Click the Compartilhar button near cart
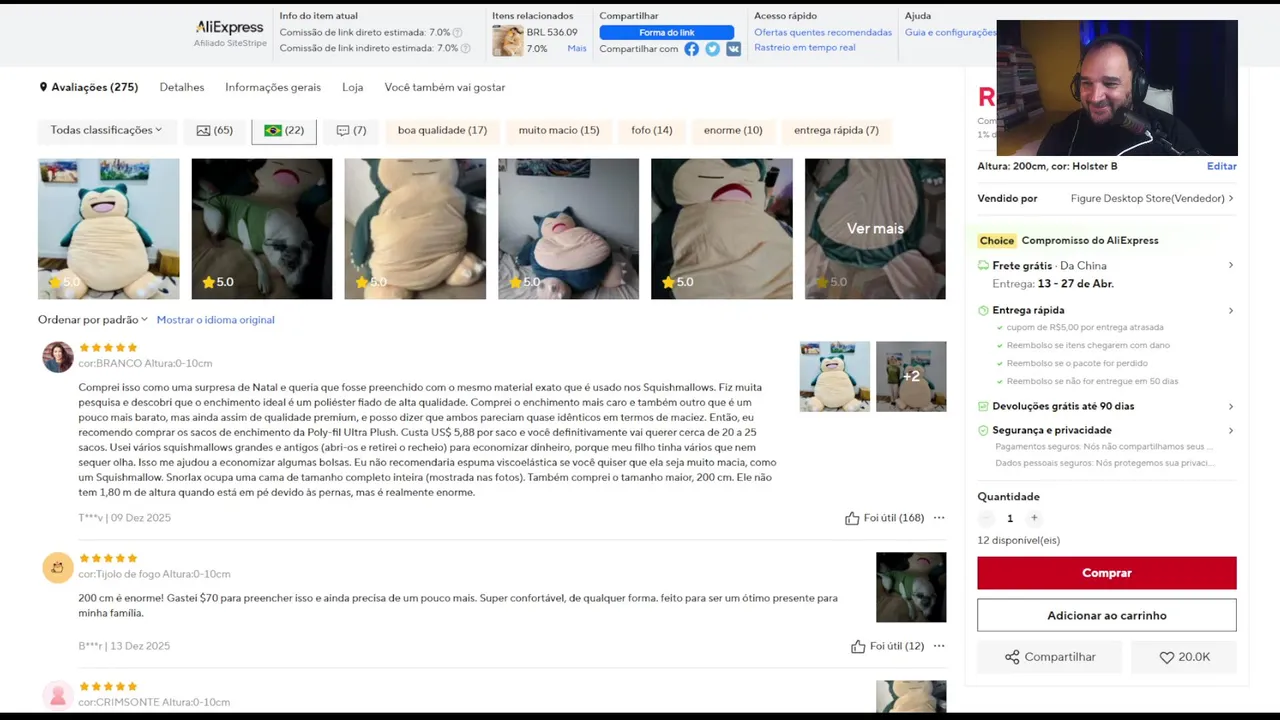This screenshot has width=1280, height=720. (1050, 657)
